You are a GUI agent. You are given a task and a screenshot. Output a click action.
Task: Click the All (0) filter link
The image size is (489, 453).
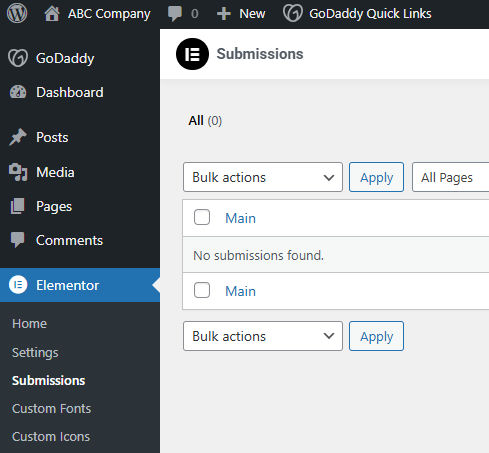coord(205,121)
